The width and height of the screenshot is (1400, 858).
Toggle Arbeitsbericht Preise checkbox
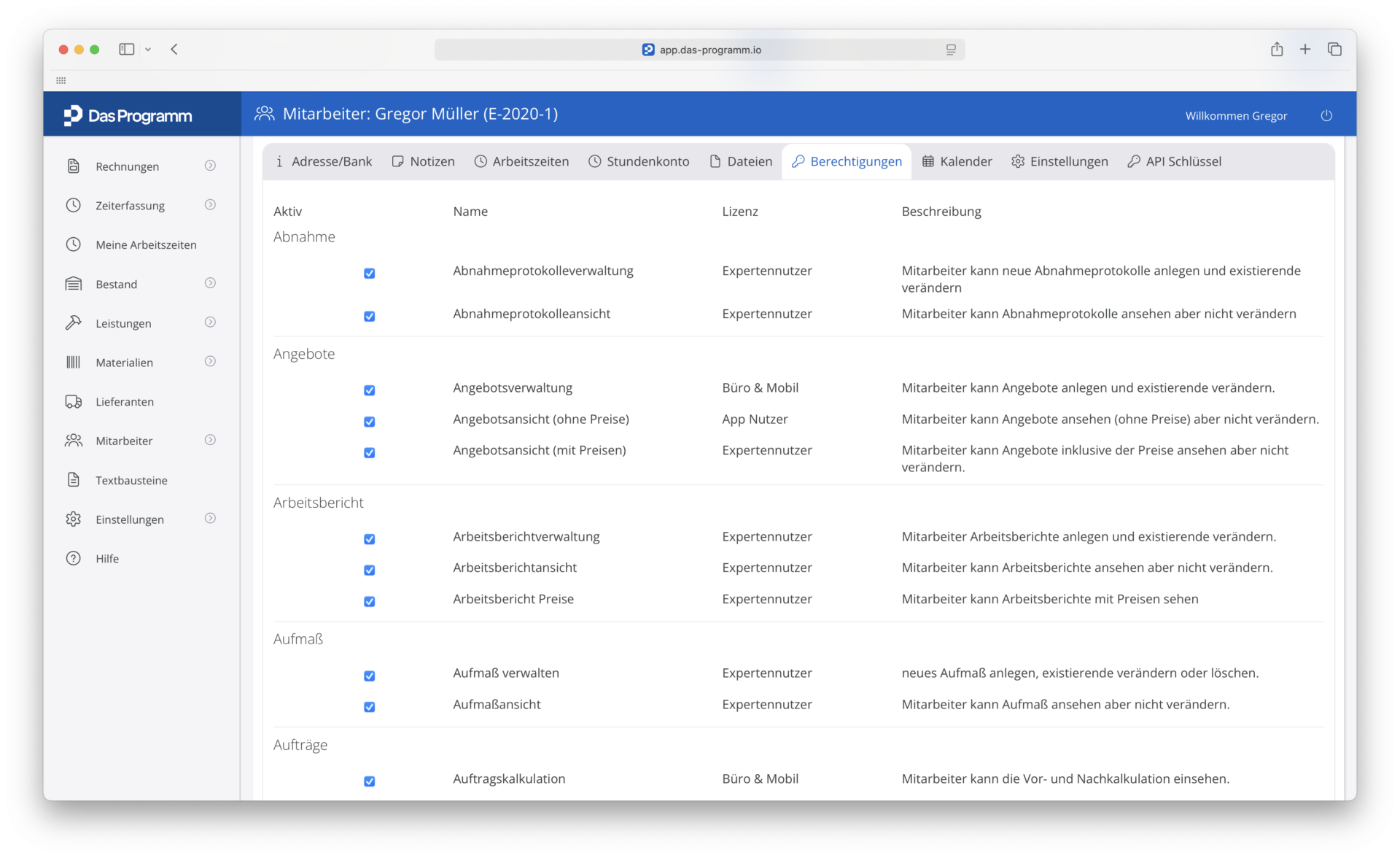point(370,601)
